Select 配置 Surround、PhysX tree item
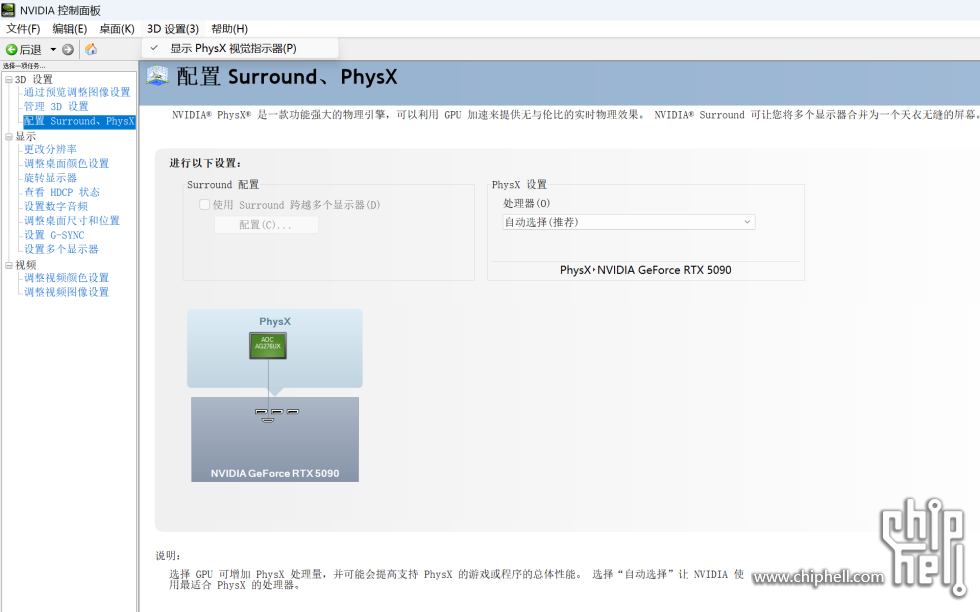Image resolution: width=980 pixels, height=612 pixels. tap(79, 121)
